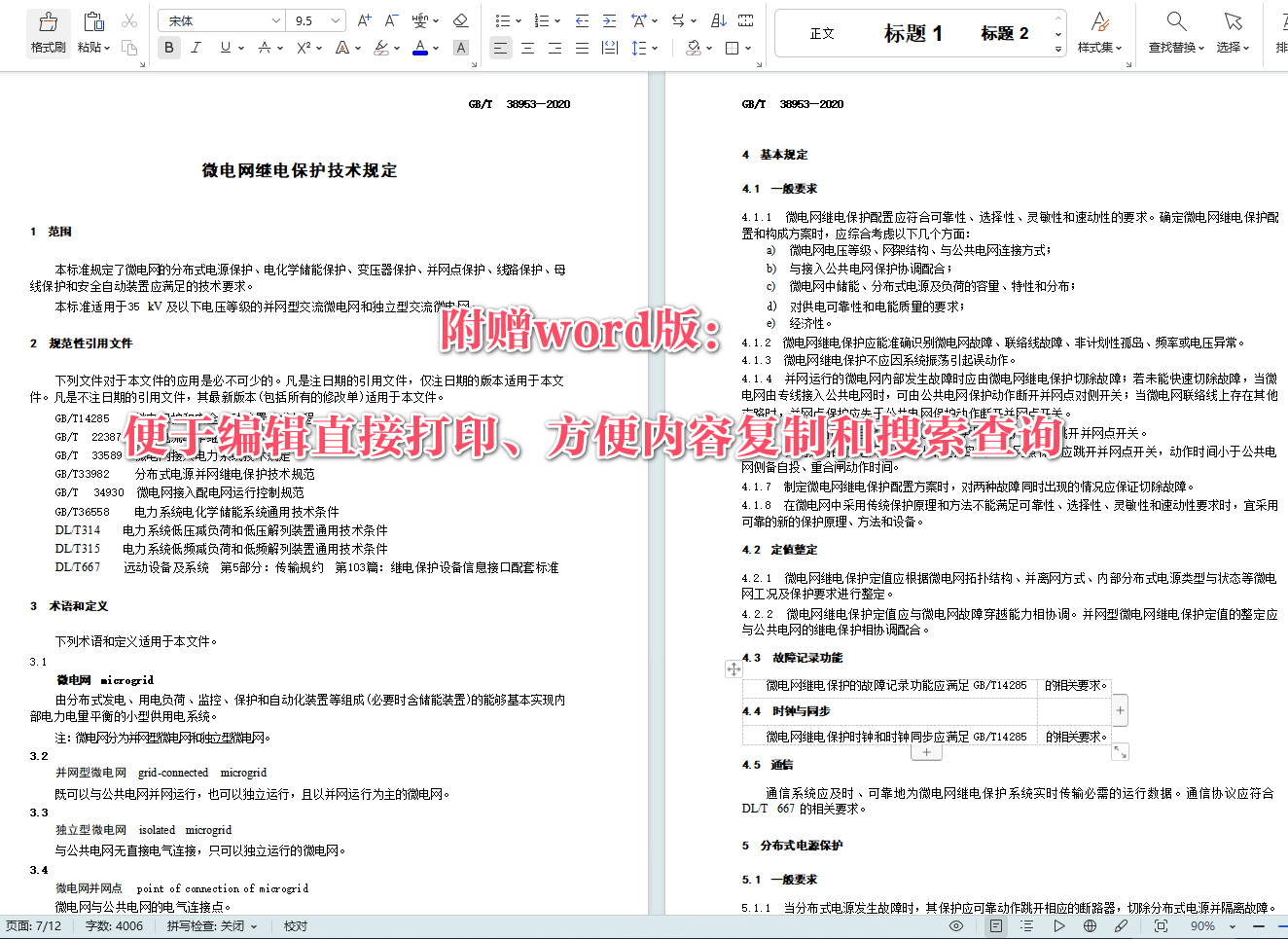Align text left
The image size is (1288, 939).
500,48
